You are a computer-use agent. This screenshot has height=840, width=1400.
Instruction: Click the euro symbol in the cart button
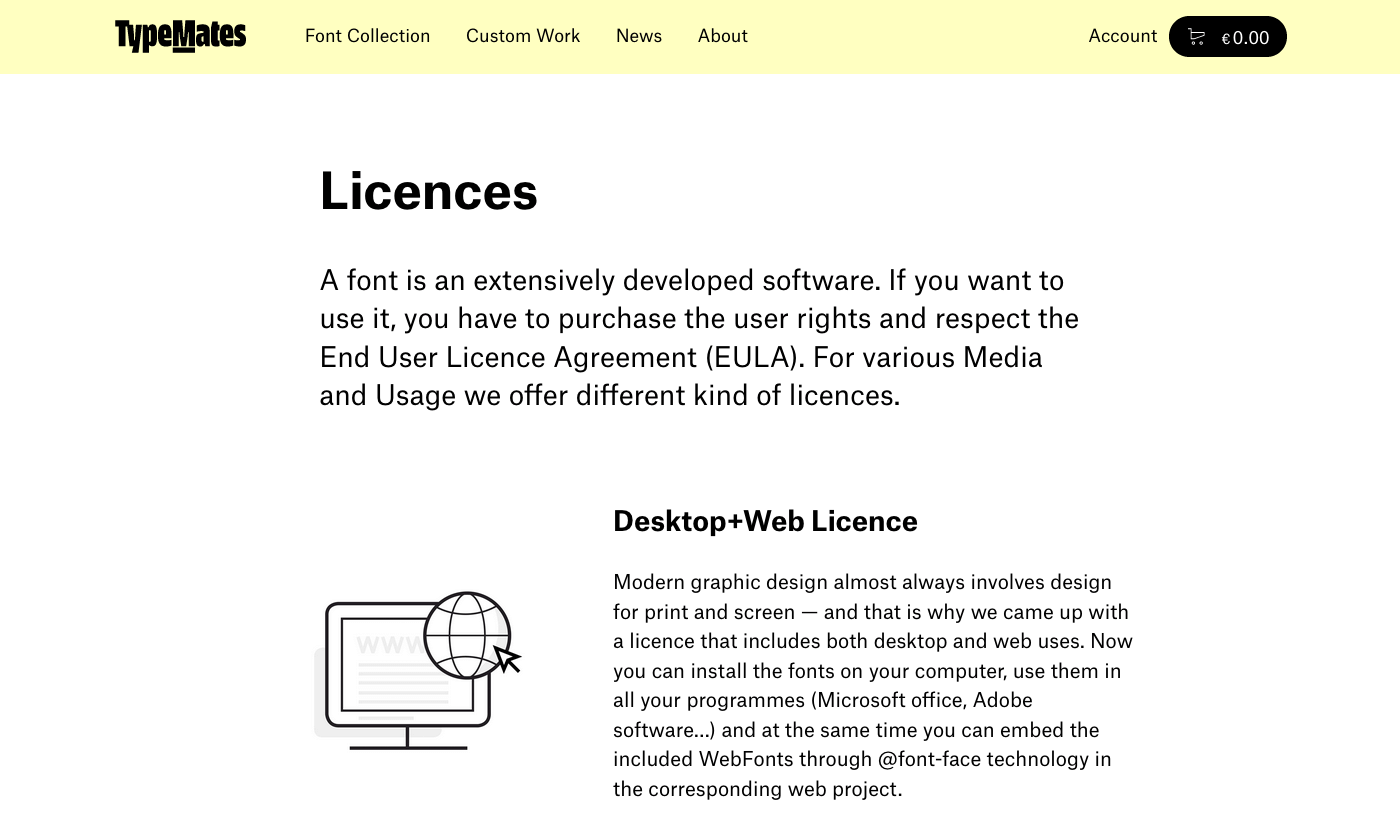[x=1226, y=39]
